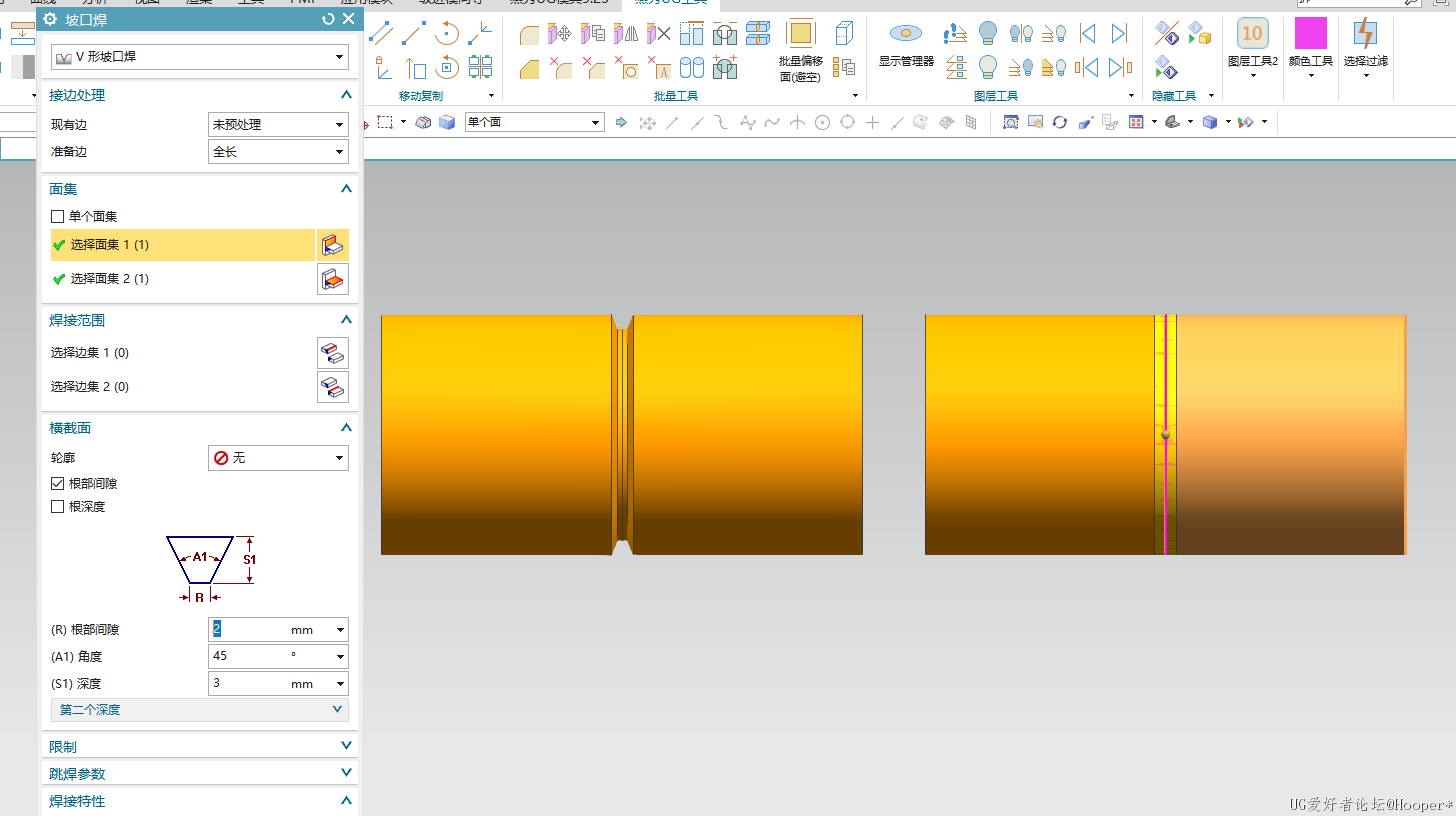Open the 现有边 dropdown showing 未预处理

pyautogui.click(x=277, y=125)
